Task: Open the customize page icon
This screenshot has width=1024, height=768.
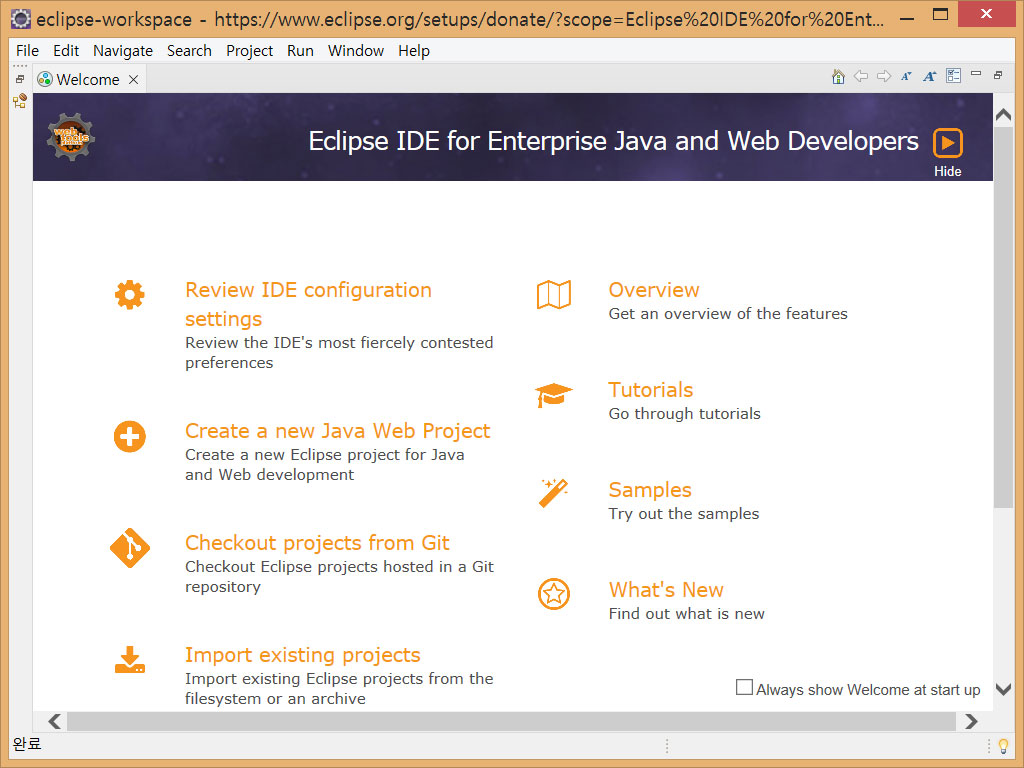Action: [953, 76]
